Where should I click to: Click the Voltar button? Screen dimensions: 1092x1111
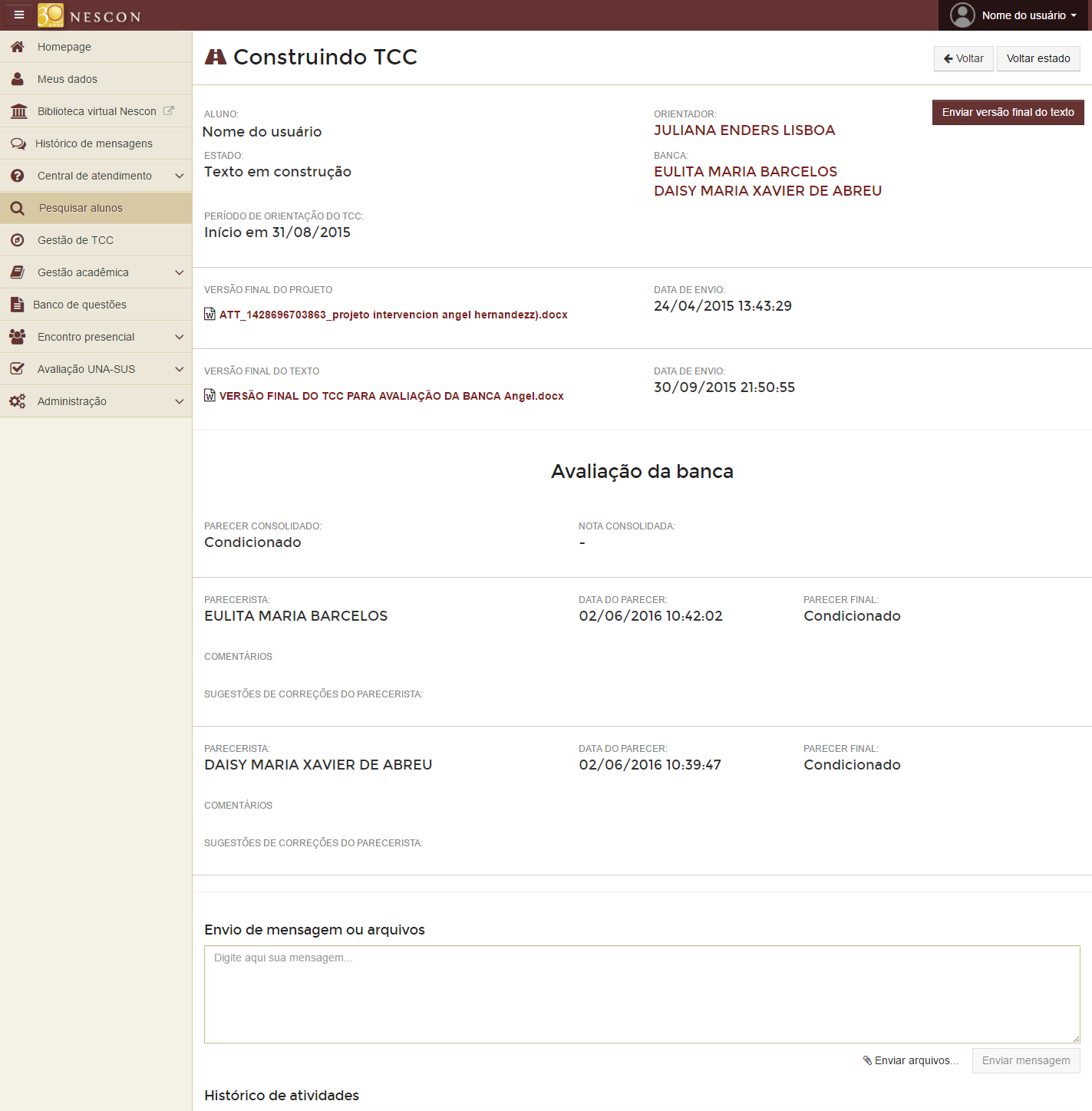pyautogui.click(x=964, y=58)
